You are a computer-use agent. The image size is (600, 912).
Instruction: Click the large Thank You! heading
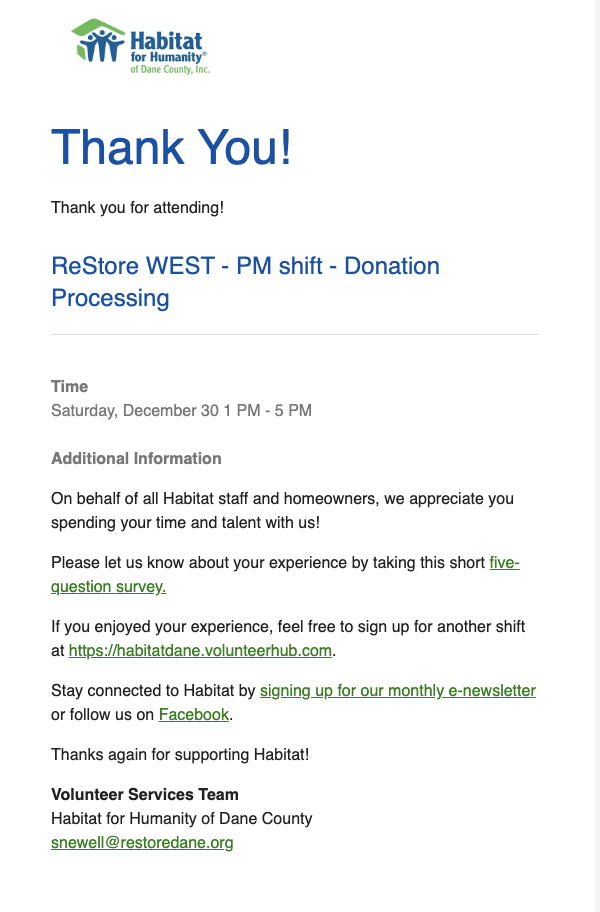point(171,147)
